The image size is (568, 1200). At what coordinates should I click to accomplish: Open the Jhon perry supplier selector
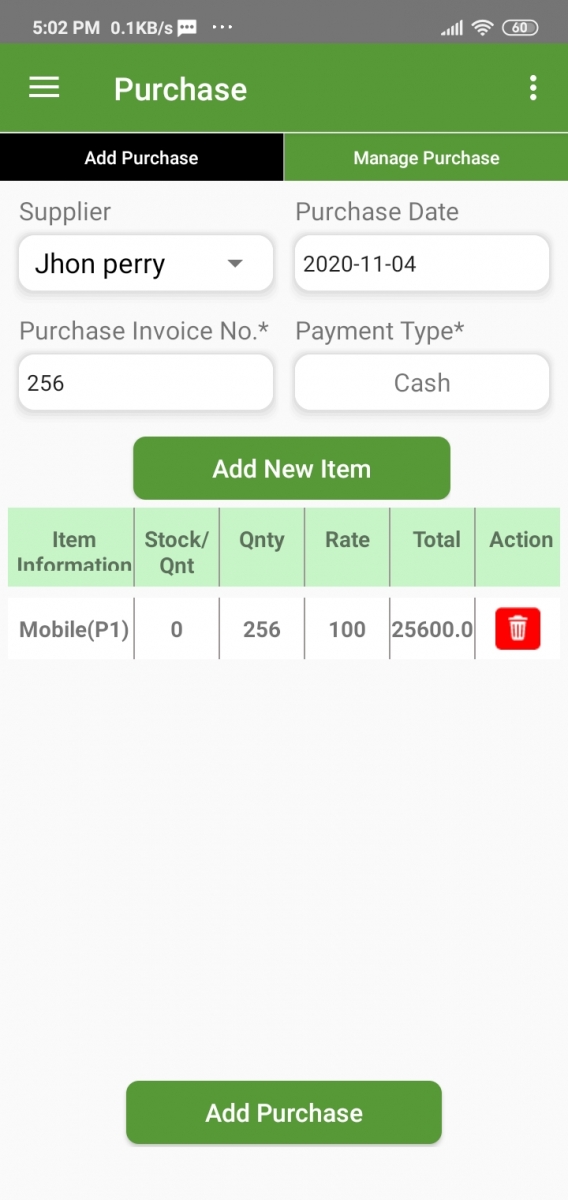[x=146, y=264]
